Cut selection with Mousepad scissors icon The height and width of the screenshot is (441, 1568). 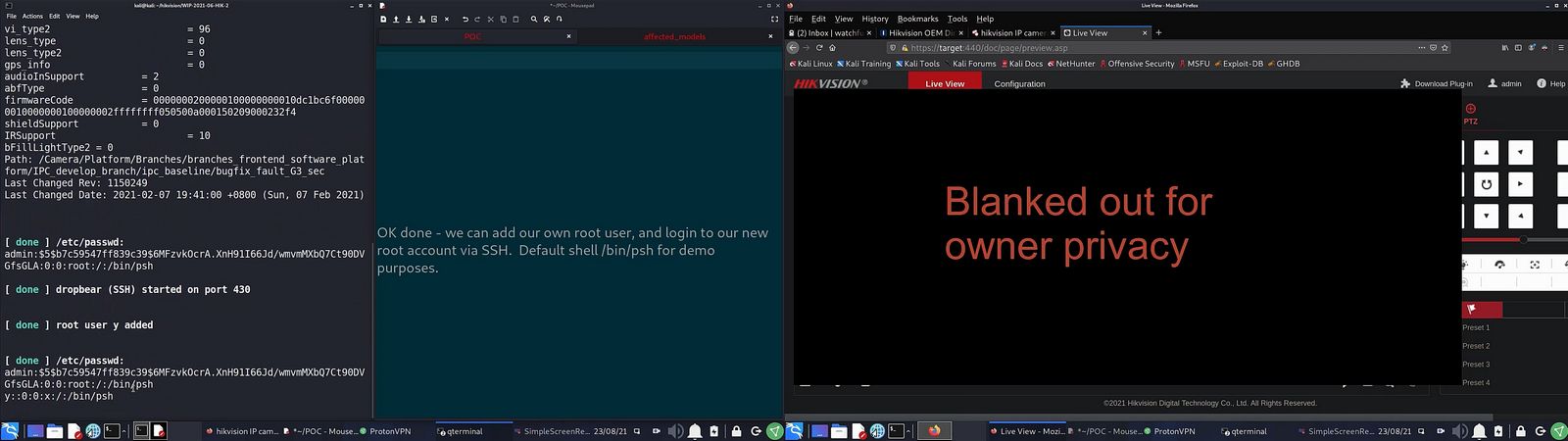coord(491,19)
